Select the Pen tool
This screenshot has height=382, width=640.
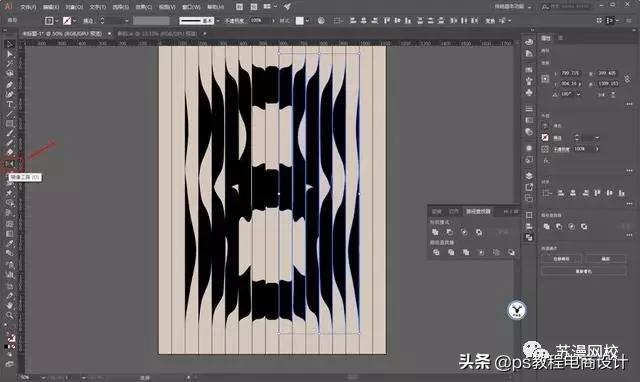coord(10,84)
